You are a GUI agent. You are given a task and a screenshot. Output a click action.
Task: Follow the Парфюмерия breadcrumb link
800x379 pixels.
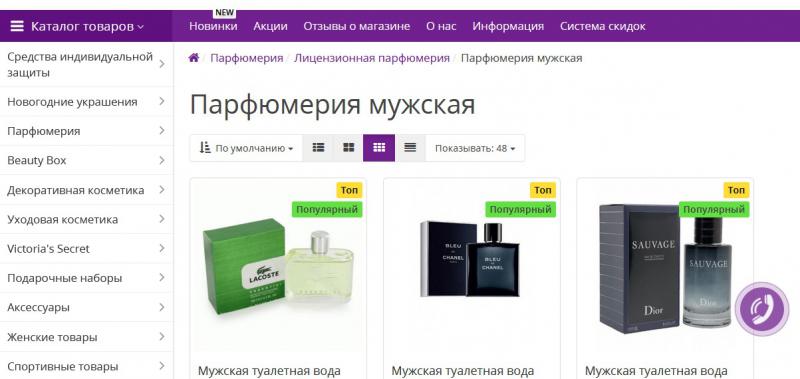pos(247,58)
